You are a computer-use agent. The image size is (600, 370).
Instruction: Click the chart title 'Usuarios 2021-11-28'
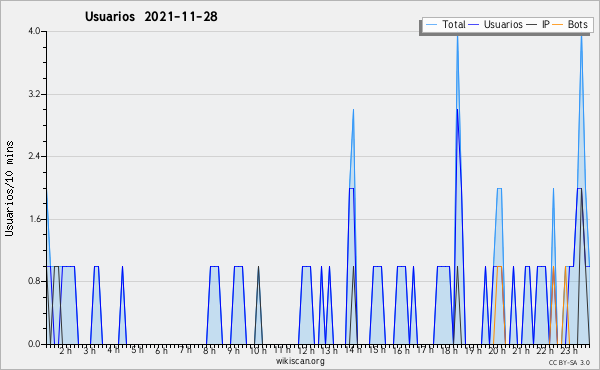tap(151, 17)
